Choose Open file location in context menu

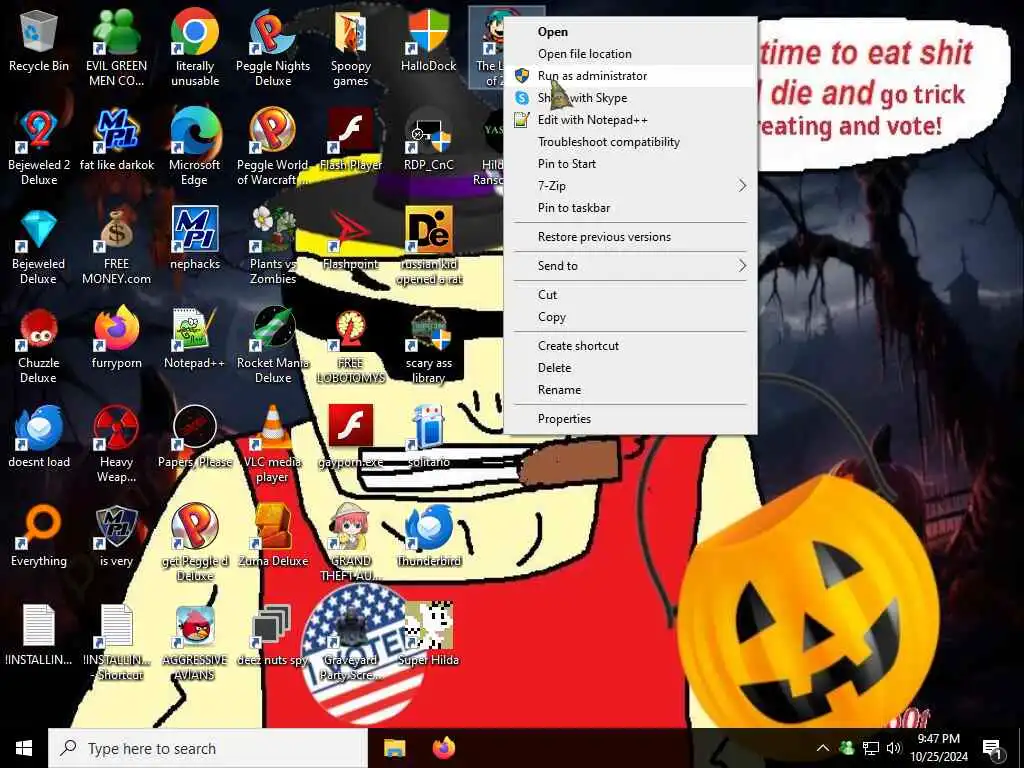[630, 54]
